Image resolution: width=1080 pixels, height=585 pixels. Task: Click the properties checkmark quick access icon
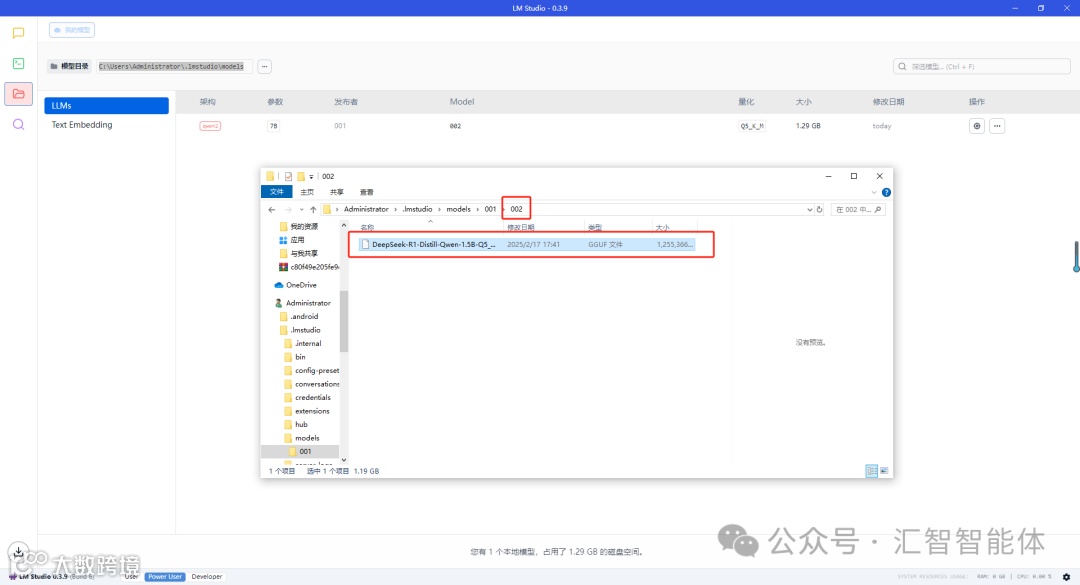288,176
